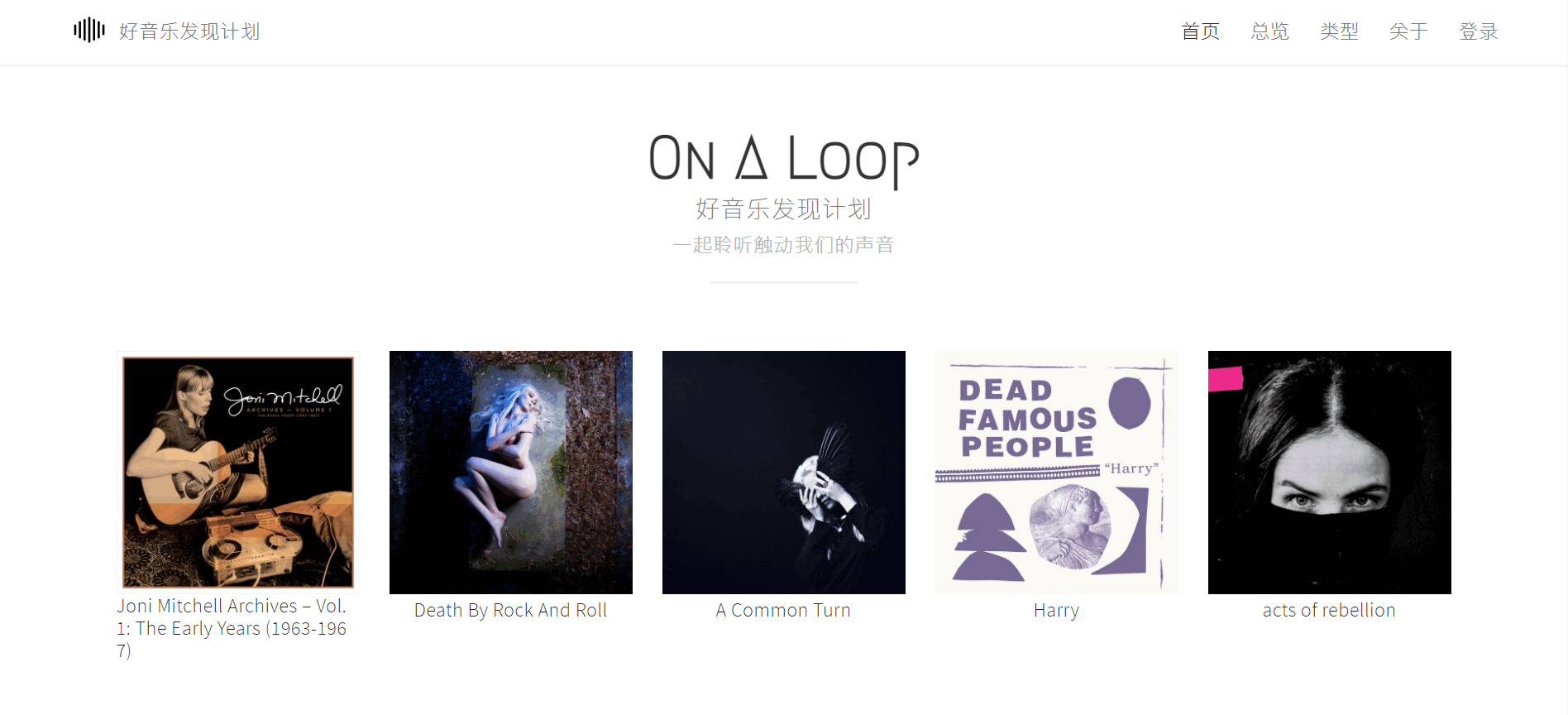Image resolution: width=1568 pixels, height=715 pixels.
Task: Open the 关于 page
Action: tap(1409, 31)
